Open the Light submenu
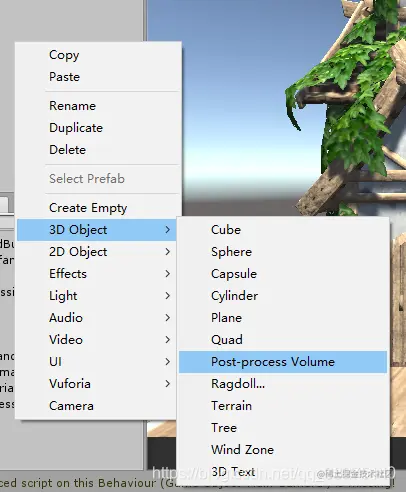Viewport: 406px width, 492px height. click(x=97, y=296)
